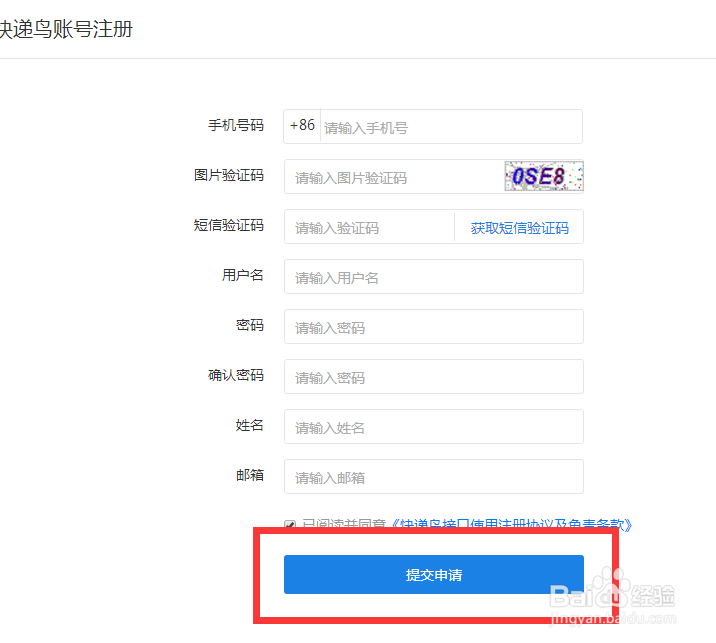Image resolution: width=716 pixels, height=643 pixels.
Task: Click the 快递鸟账号注册 page heading
Action: [x=66, y=29]
